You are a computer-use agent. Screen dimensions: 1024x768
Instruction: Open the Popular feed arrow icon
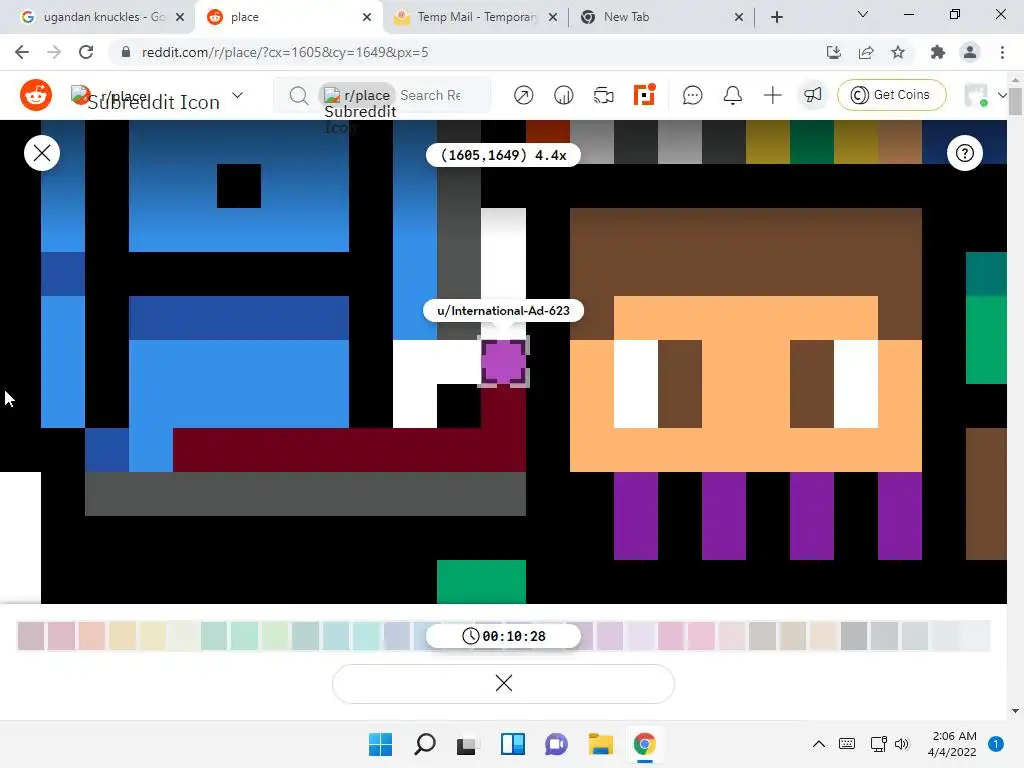tap(523, 95)
